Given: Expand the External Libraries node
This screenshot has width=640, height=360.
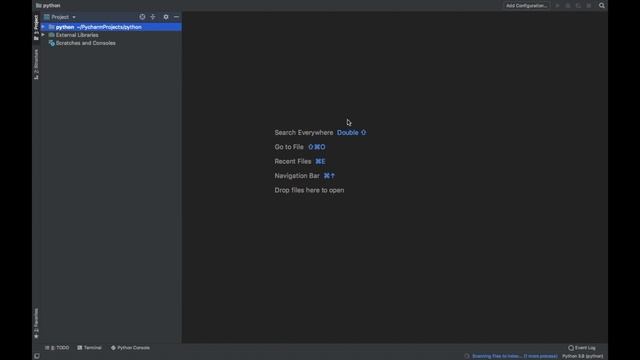Looking at the screenshot, I should [x=43, y=35].
